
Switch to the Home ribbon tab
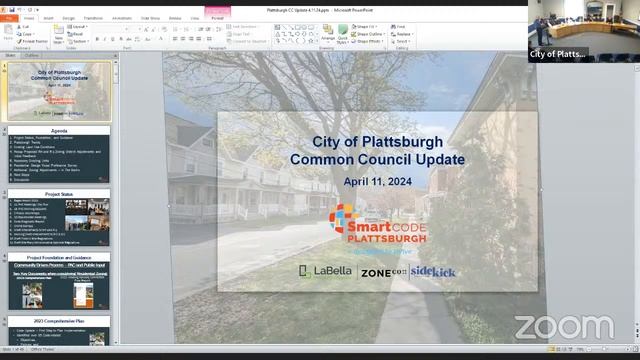click(29, 18)
